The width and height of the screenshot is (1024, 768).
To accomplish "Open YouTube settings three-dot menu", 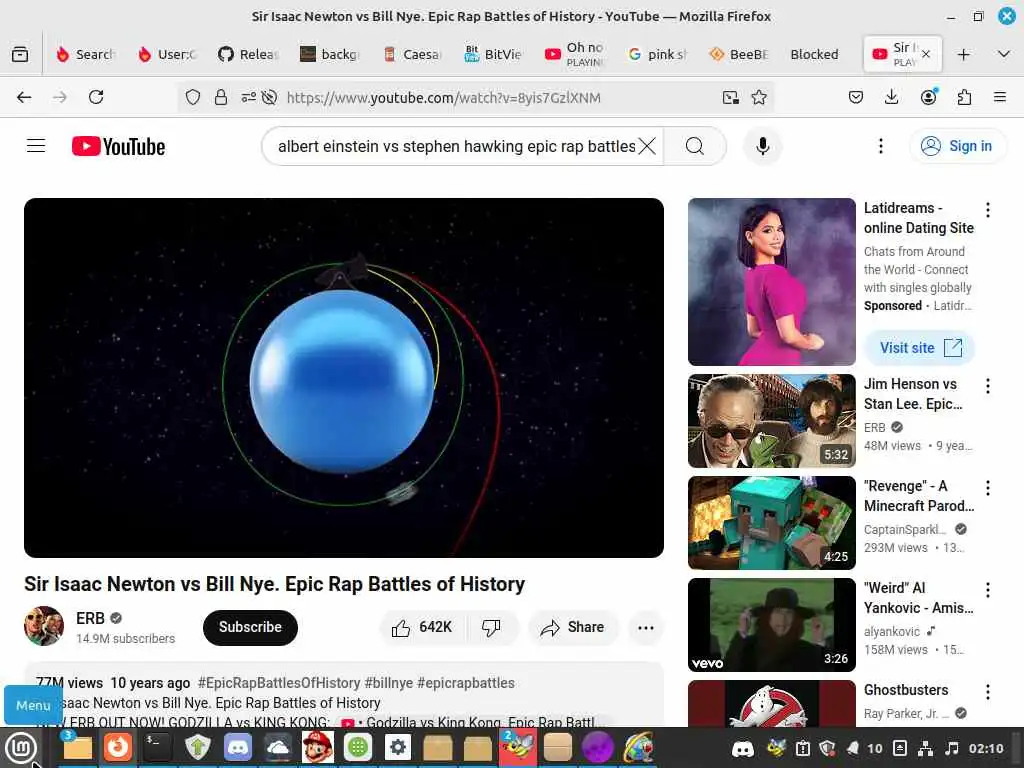I will (880, 146).
